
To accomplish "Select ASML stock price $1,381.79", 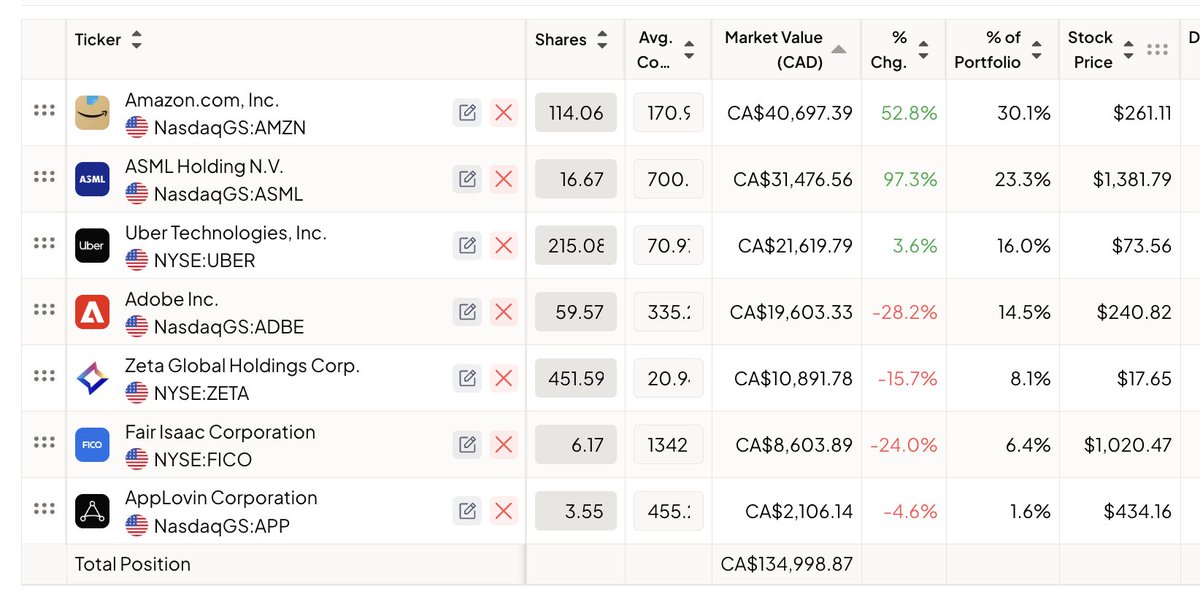I will 1131,179.
